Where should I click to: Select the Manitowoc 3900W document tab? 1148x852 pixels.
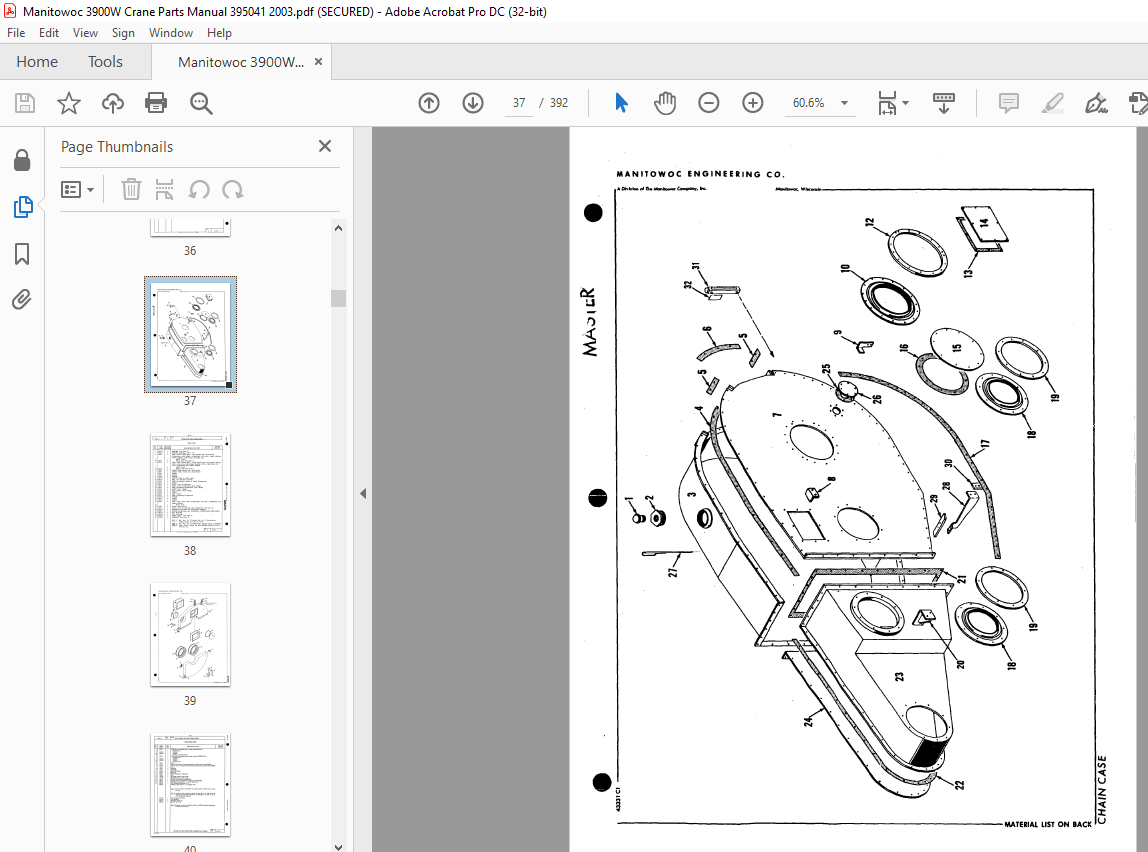(241, 62)
